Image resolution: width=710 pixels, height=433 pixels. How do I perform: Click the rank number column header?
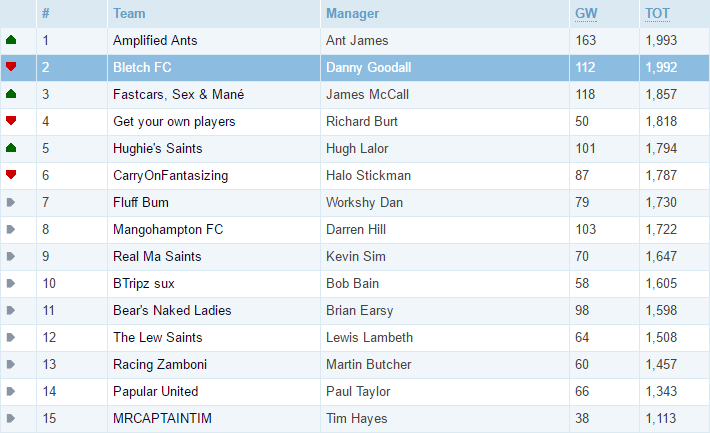[45, 14]
